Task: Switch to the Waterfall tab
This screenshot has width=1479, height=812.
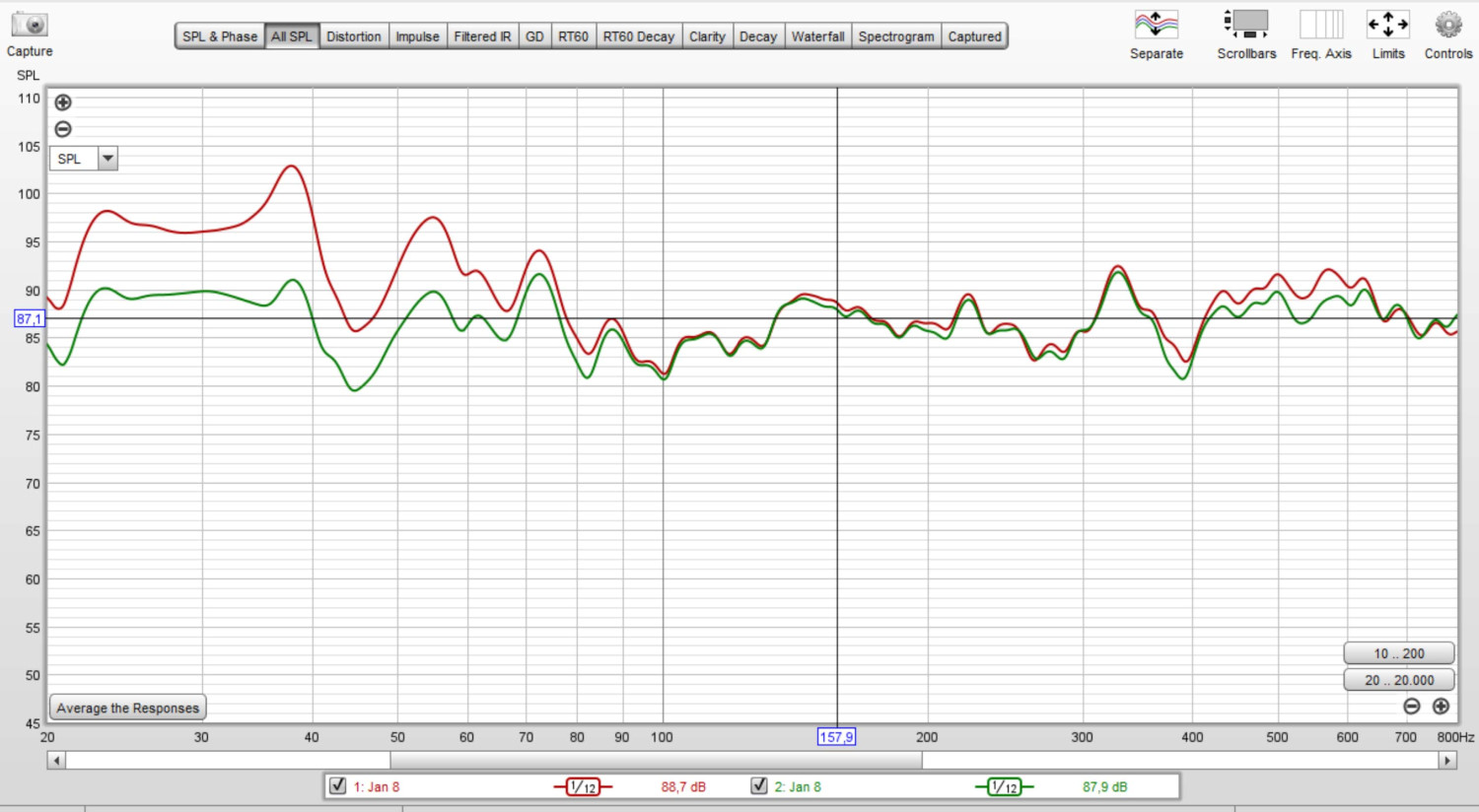Action: (817, 36)
